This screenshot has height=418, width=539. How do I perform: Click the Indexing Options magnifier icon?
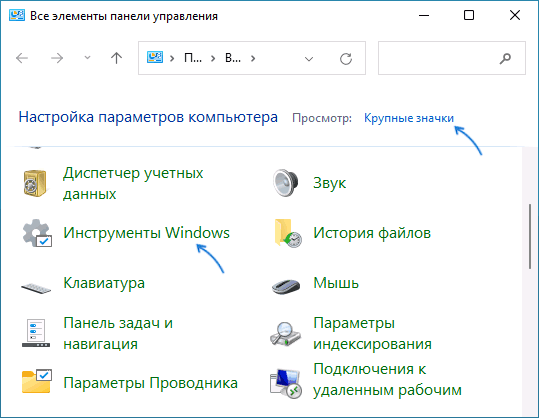point(285,333)
